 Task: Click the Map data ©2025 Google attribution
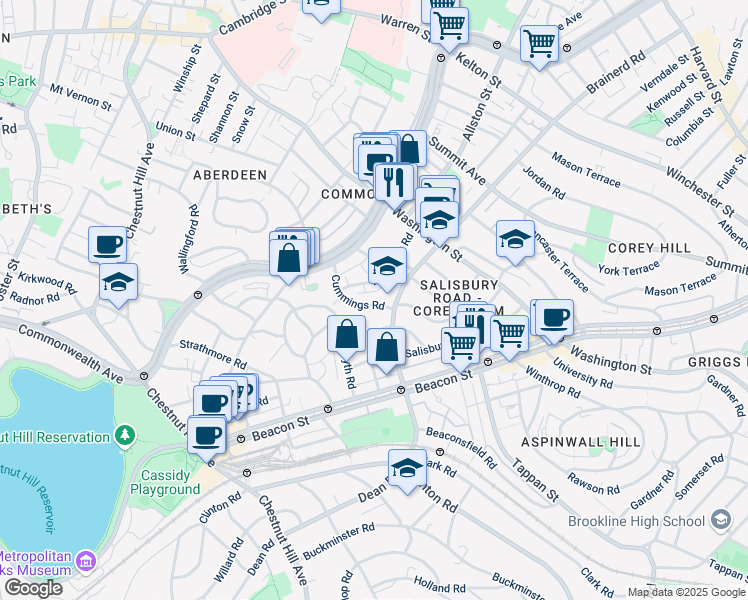(x=686, y=592)
